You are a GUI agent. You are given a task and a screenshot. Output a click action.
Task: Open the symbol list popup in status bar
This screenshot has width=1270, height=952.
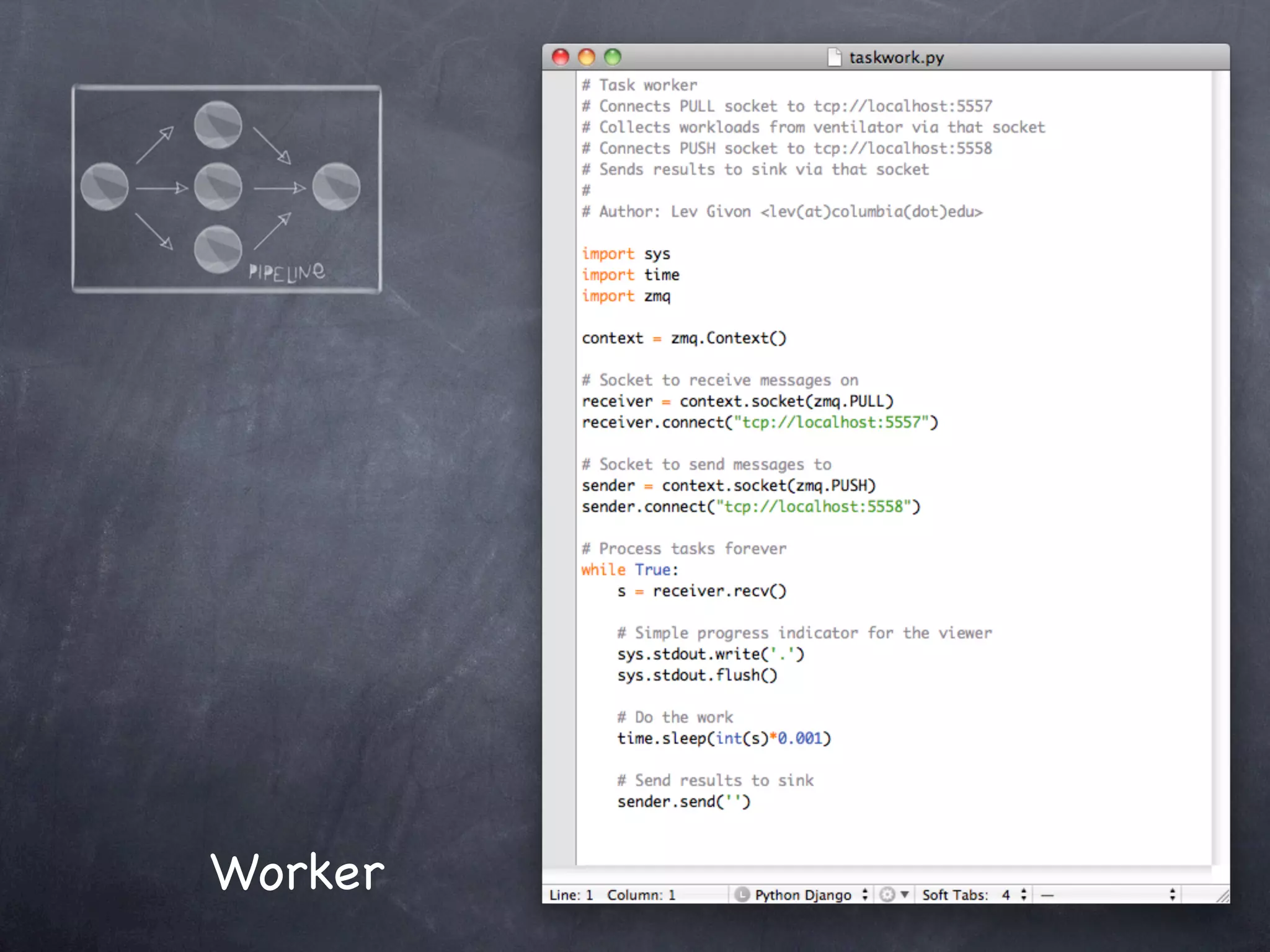pyautogui.click(x=1108, y=894)
